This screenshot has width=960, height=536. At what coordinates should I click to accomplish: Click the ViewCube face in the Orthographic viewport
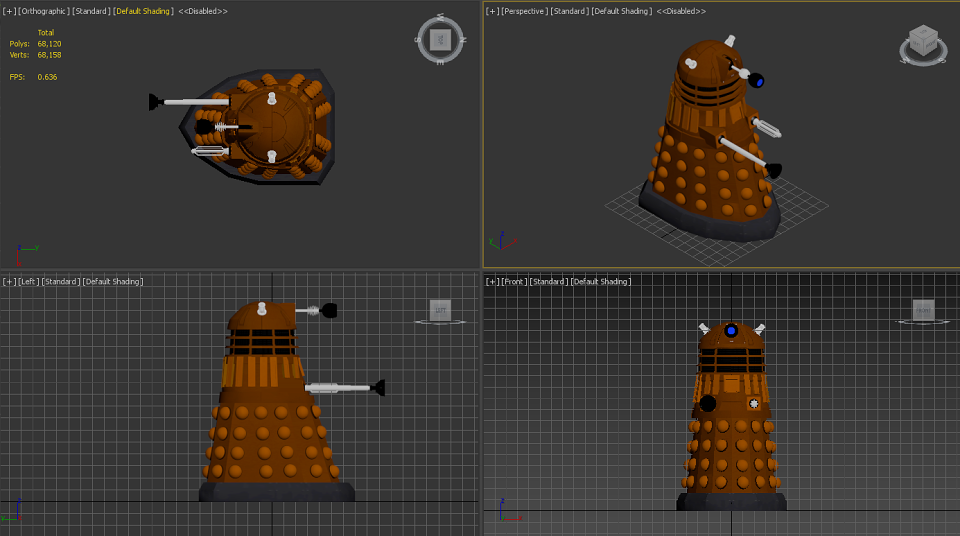(440, 40)
